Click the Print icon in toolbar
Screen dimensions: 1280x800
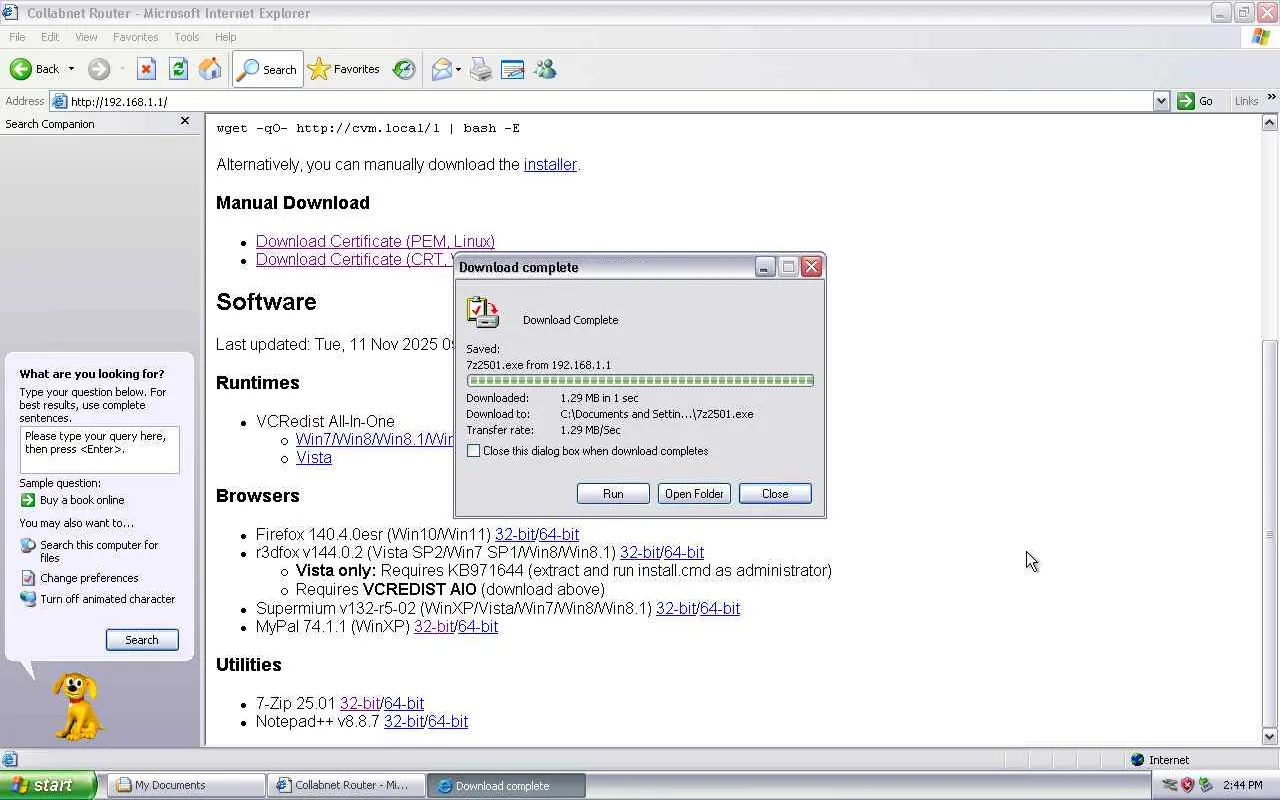coord(481,69)
